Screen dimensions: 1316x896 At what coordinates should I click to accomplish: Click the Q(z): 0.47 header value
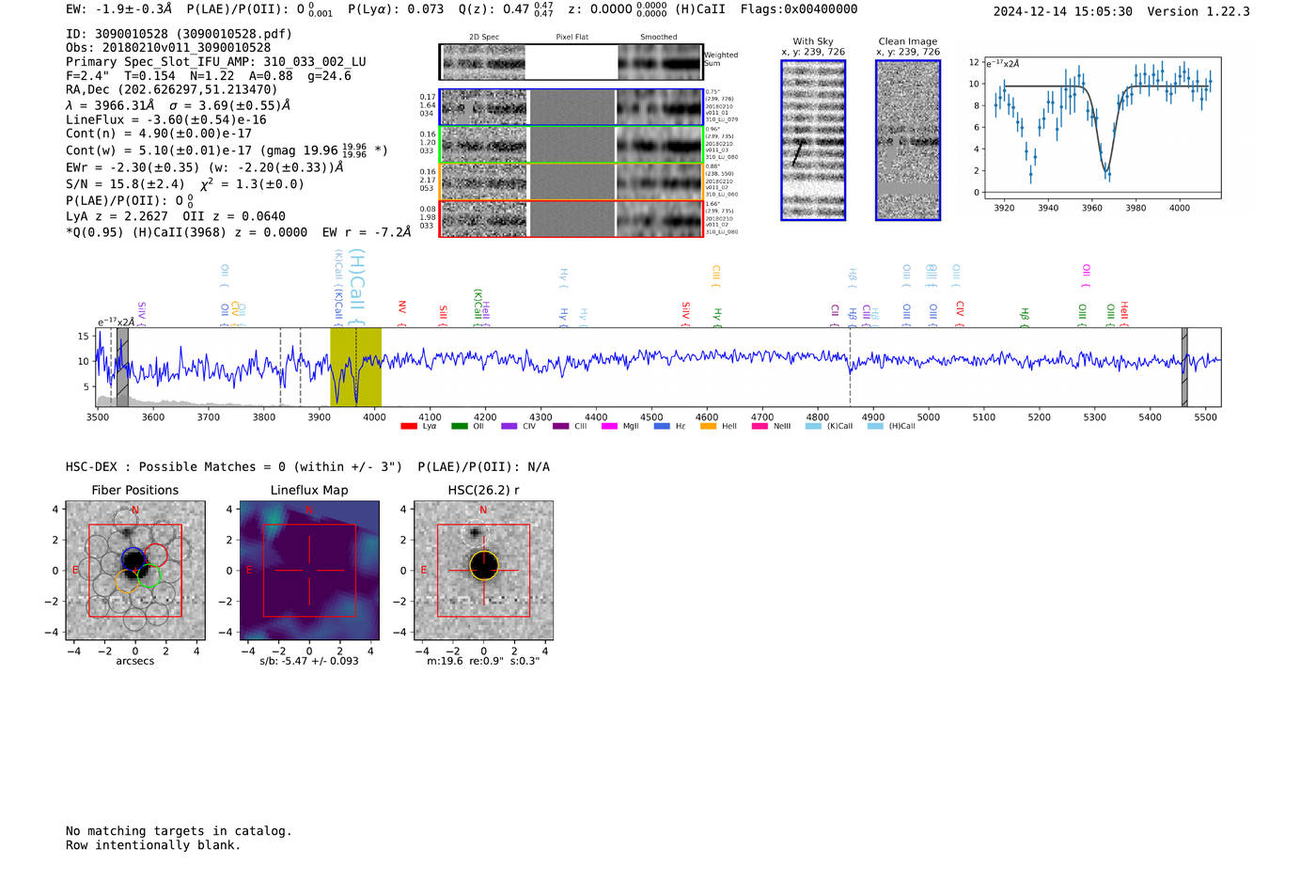point(507,9)
